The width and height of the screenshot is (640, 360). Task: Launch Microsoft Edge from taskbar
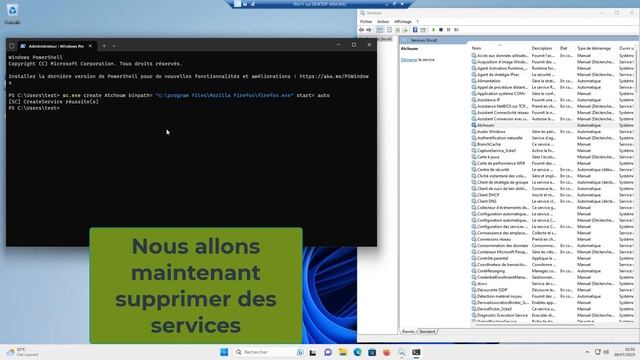(357, 352)
